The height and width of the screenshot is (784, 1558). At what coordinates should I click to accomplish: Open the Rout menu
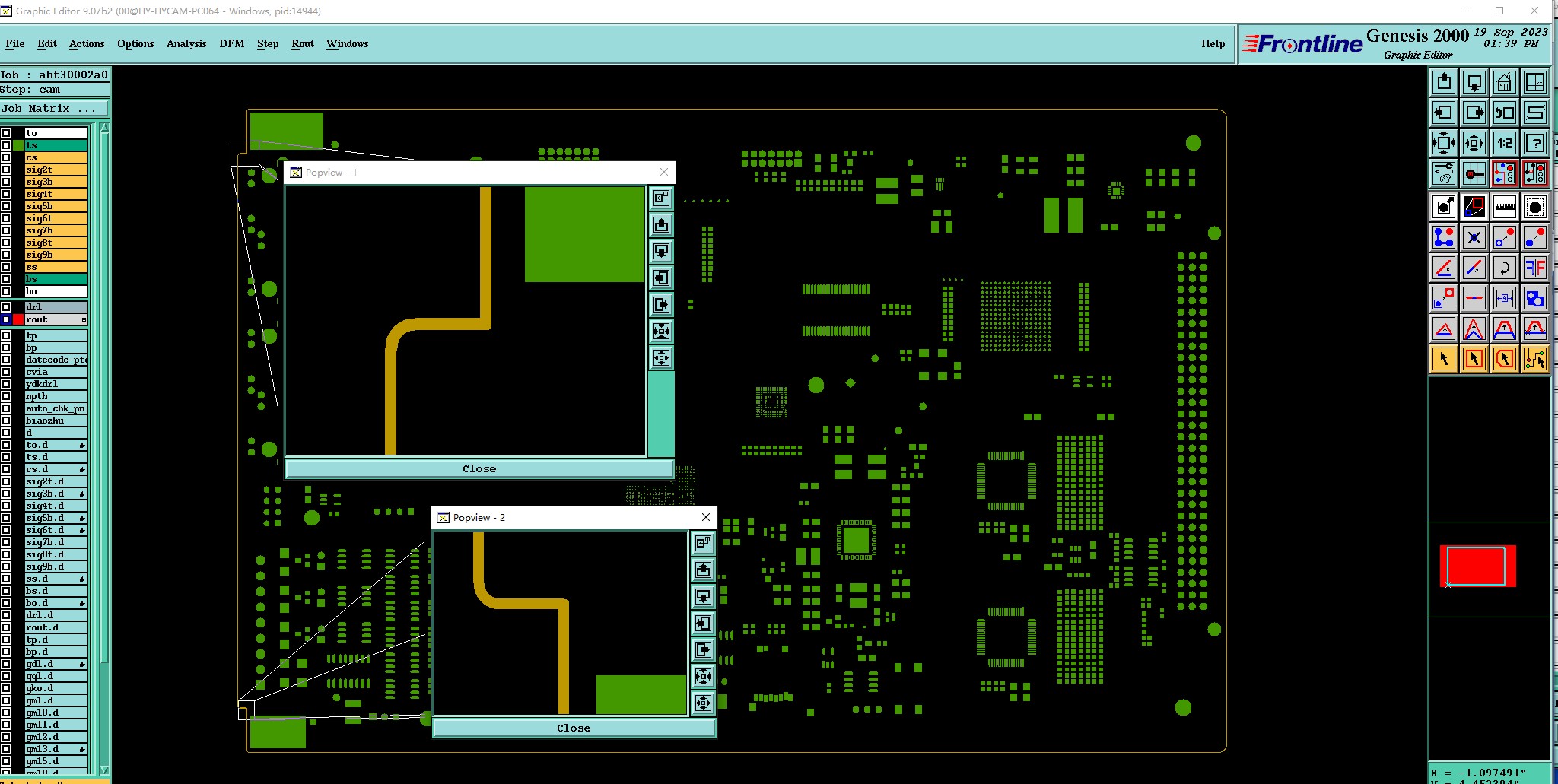coord(303,43)
